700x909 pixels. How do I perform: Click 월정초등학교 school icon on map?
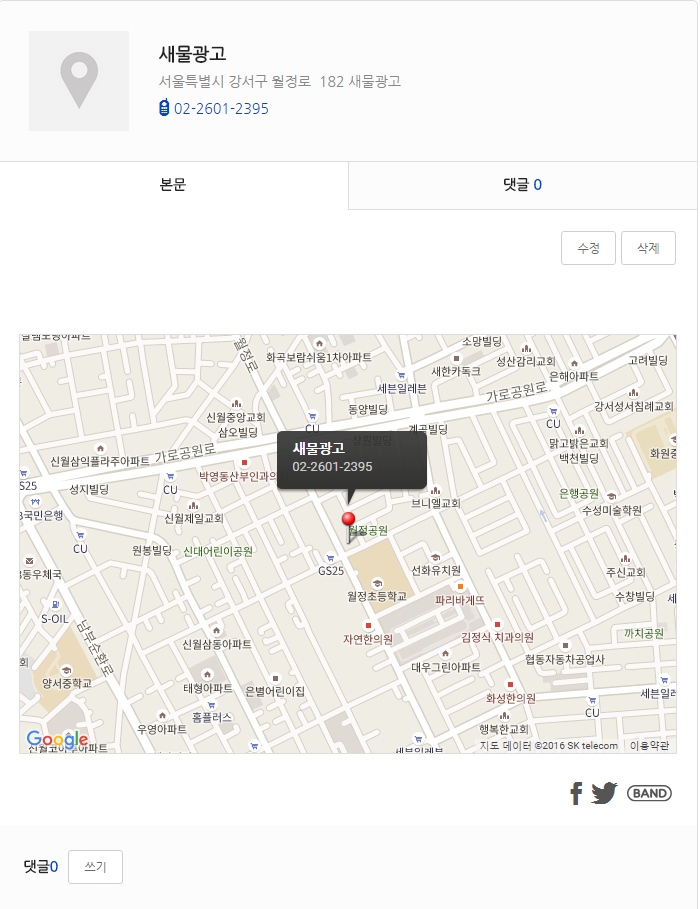coord(377,583)
